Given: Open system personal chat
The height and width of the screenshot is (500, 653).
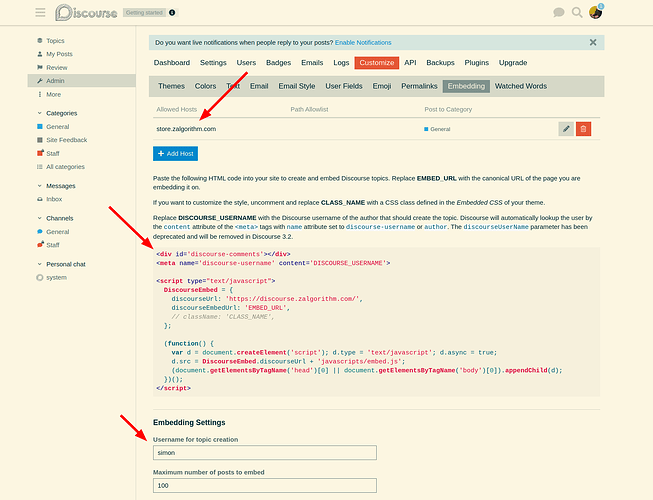Looking at the screenshot, I should [x=56, y=277].
